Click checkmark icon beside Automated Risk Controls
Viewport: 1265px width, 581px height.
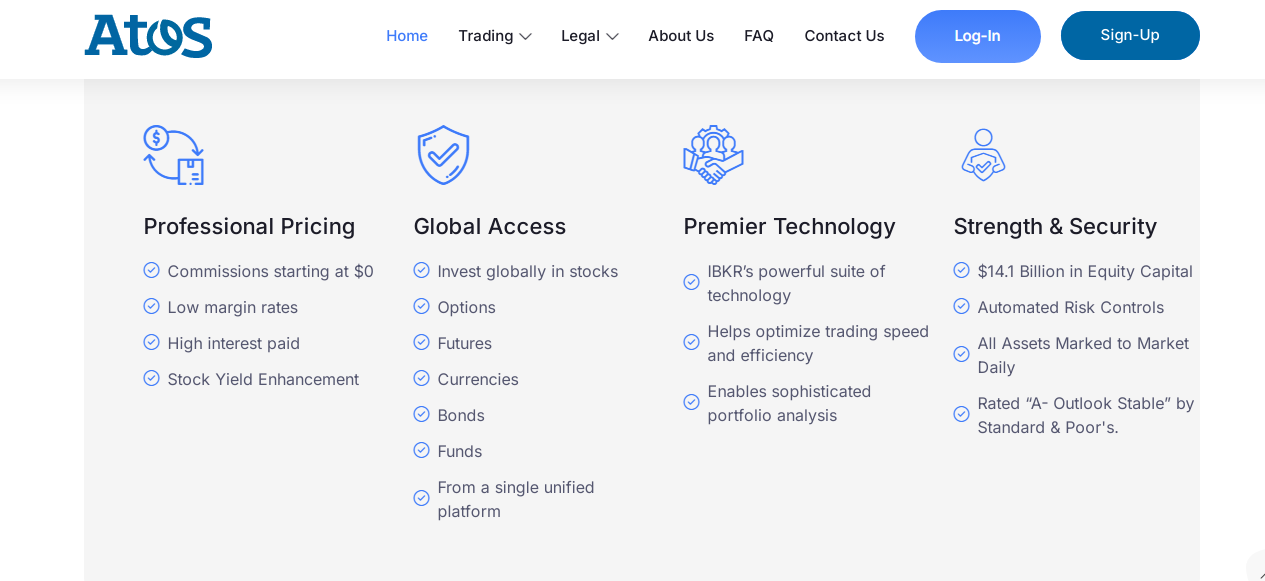coord(962,306)
